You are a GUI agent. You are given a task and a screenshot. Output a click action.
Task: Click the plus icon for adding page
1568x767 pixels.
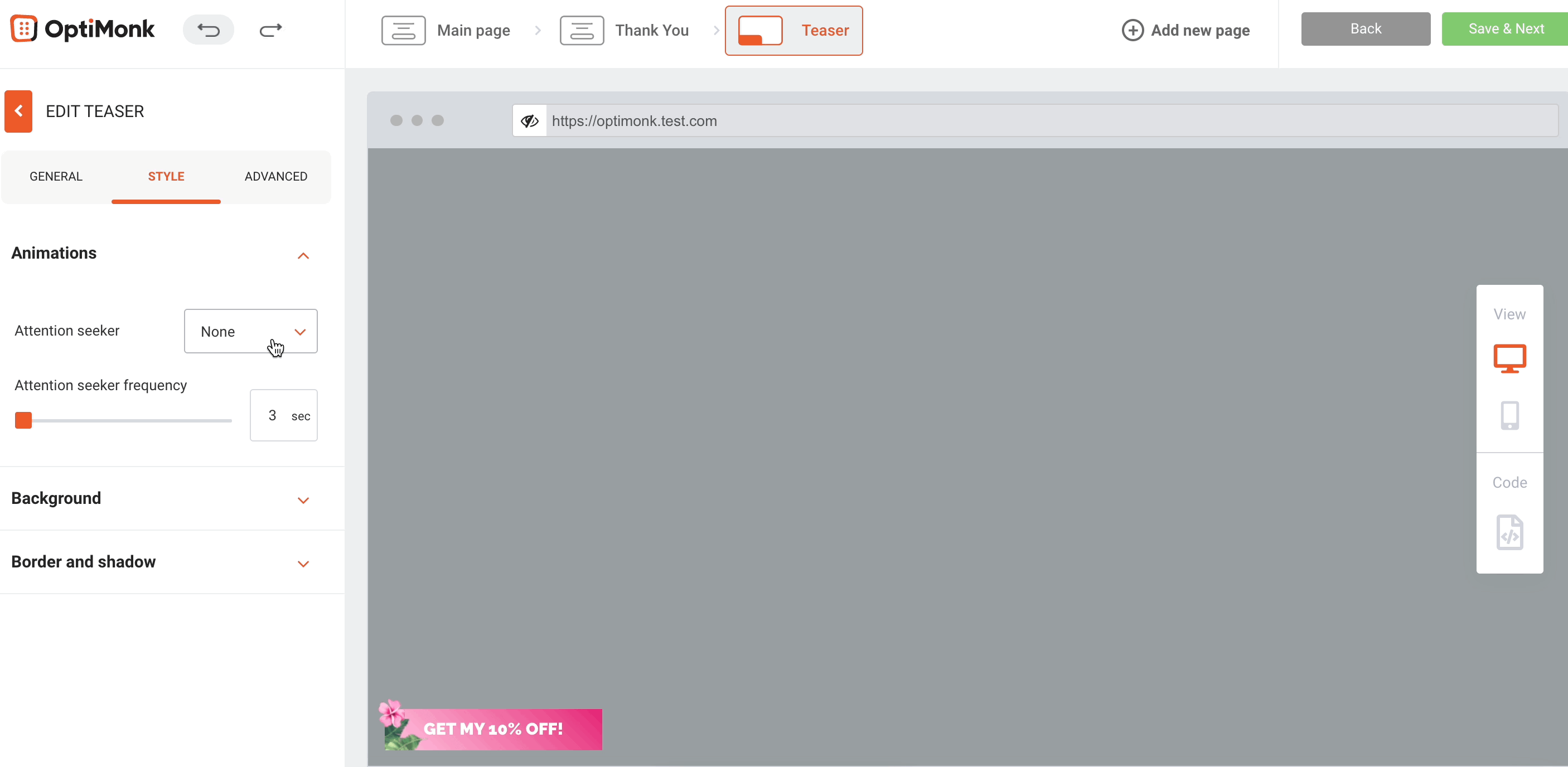tap(1132, 31)
